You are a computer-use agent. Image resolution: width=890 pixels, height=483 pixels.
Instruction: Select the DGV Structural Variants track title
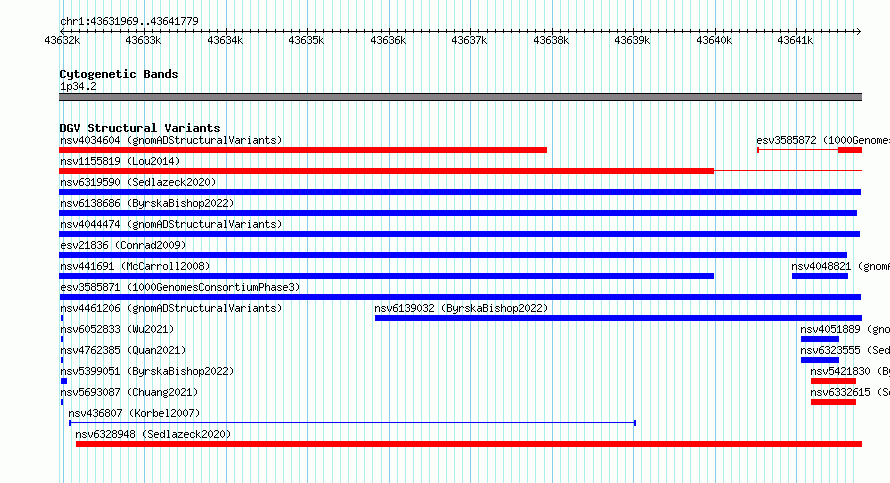(140, 128)
